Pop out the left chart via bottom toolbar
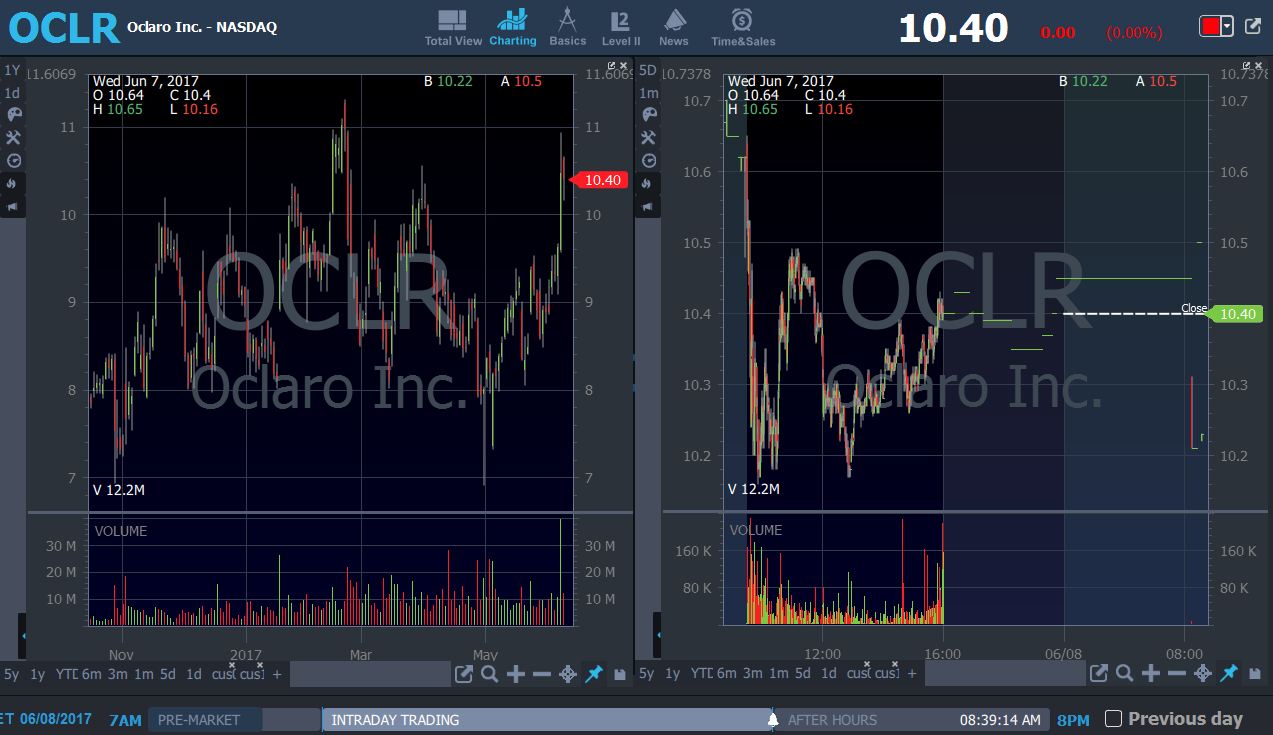The width and height of the screenshot is (1273, 735). (464, 674)
